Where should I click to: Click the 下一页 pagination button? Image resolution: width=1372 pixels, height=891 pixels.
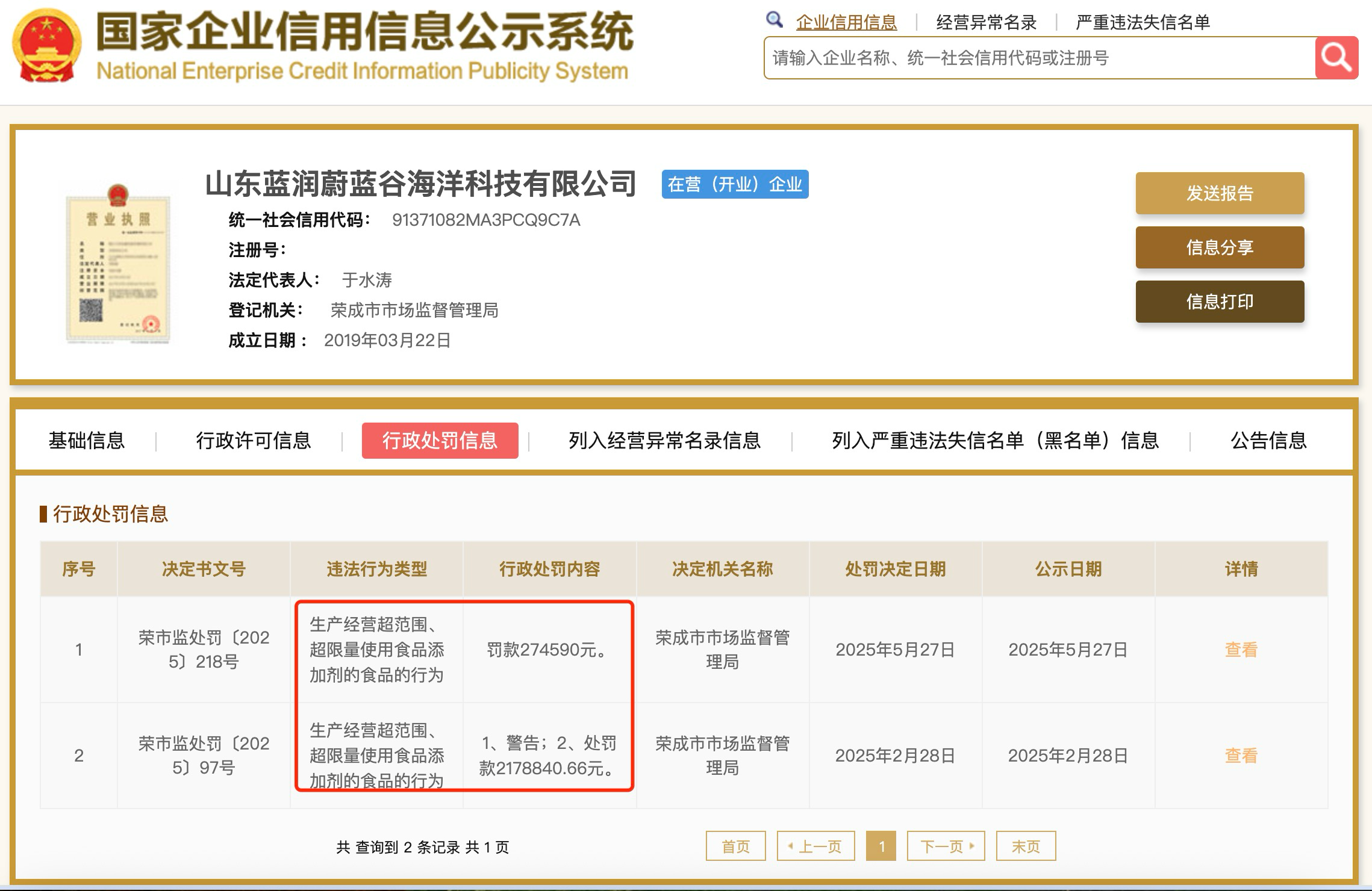point(946,846)
